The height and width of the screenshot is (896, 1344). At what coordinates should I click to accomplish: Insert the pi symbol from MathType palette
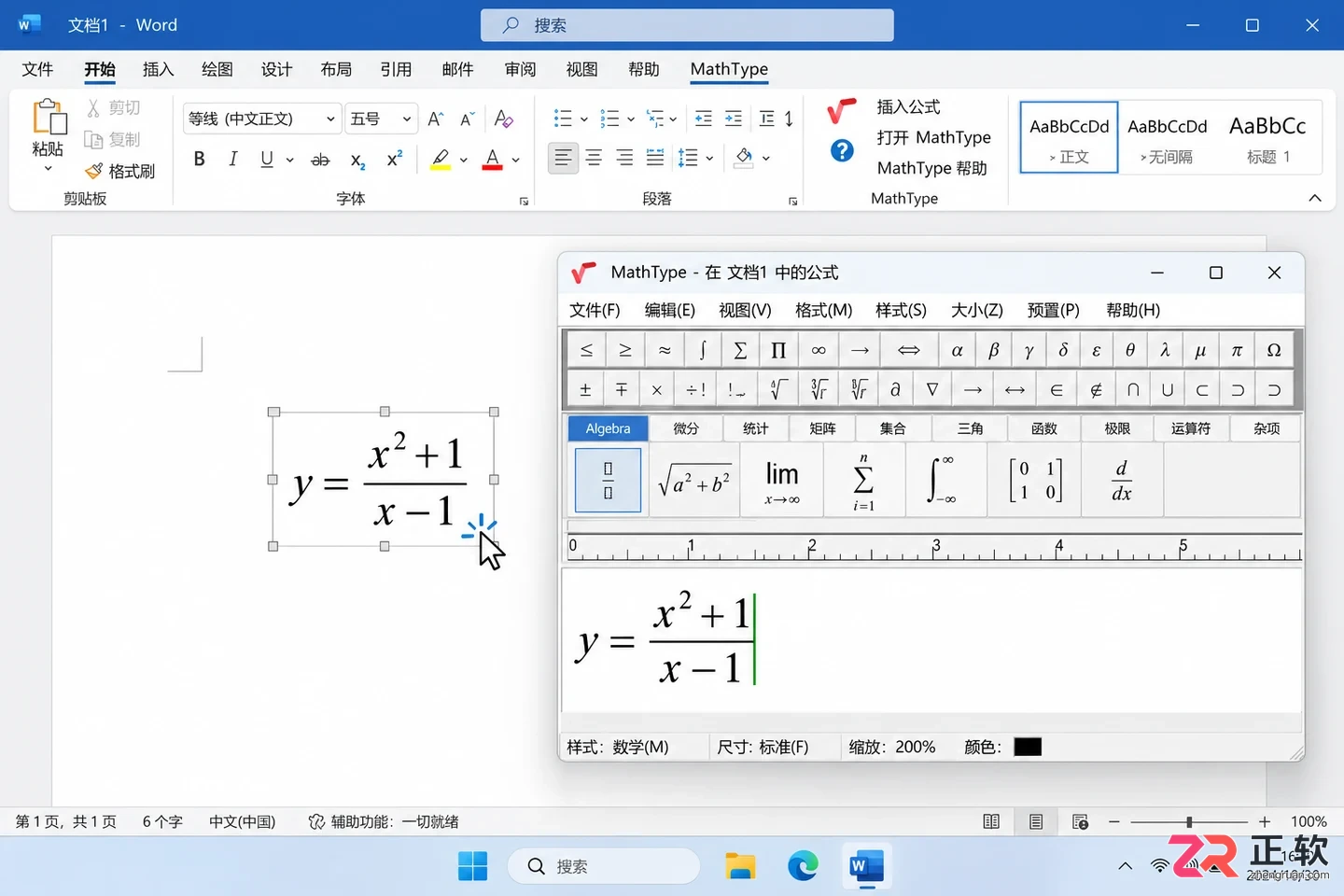click(x=1237, y=350)
